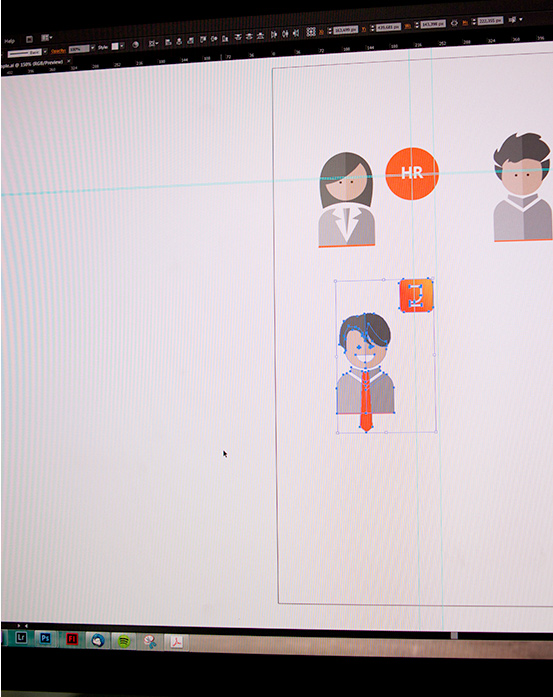Image resolution: width=553 pixels, height=697 pixels.
Task: Click the reference point grid icon
Action: point(311,32)
